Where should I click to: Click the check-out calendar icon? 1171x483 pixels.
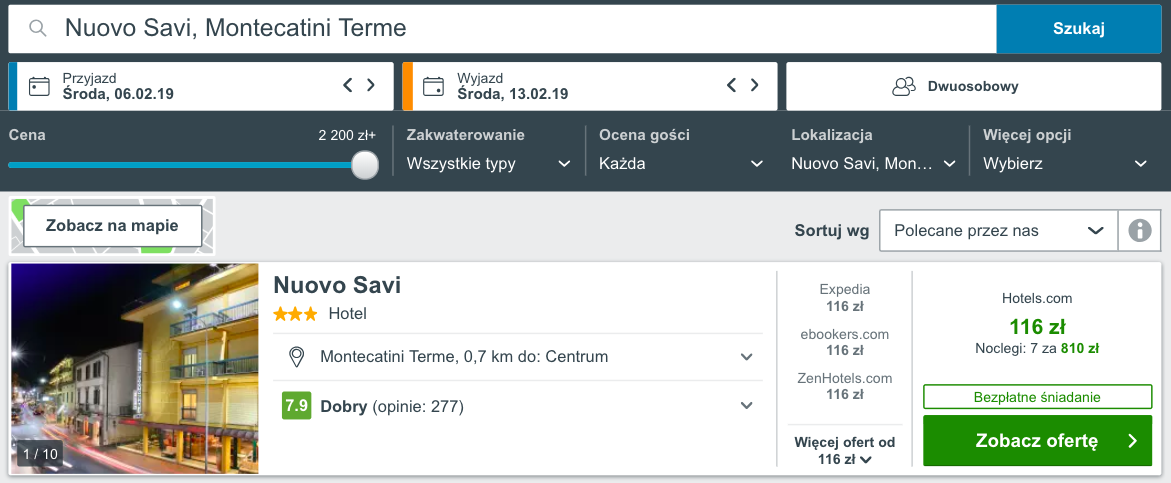433,87
